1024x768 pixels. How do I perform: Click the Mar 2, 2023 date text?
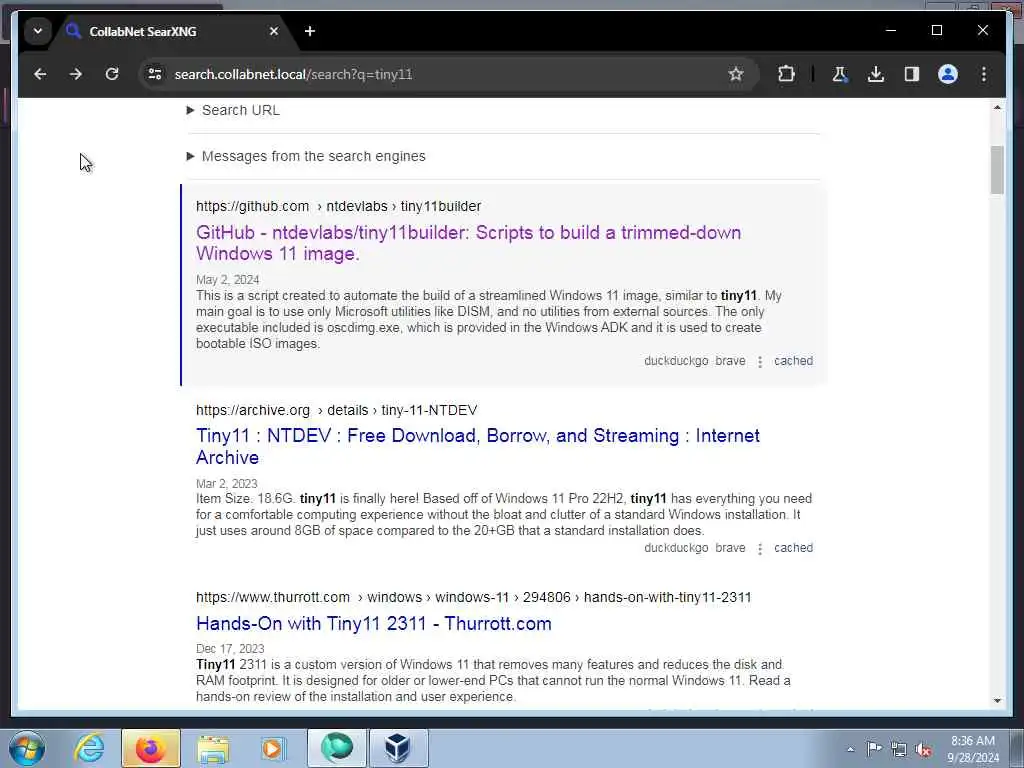click(x=227, y=483)
